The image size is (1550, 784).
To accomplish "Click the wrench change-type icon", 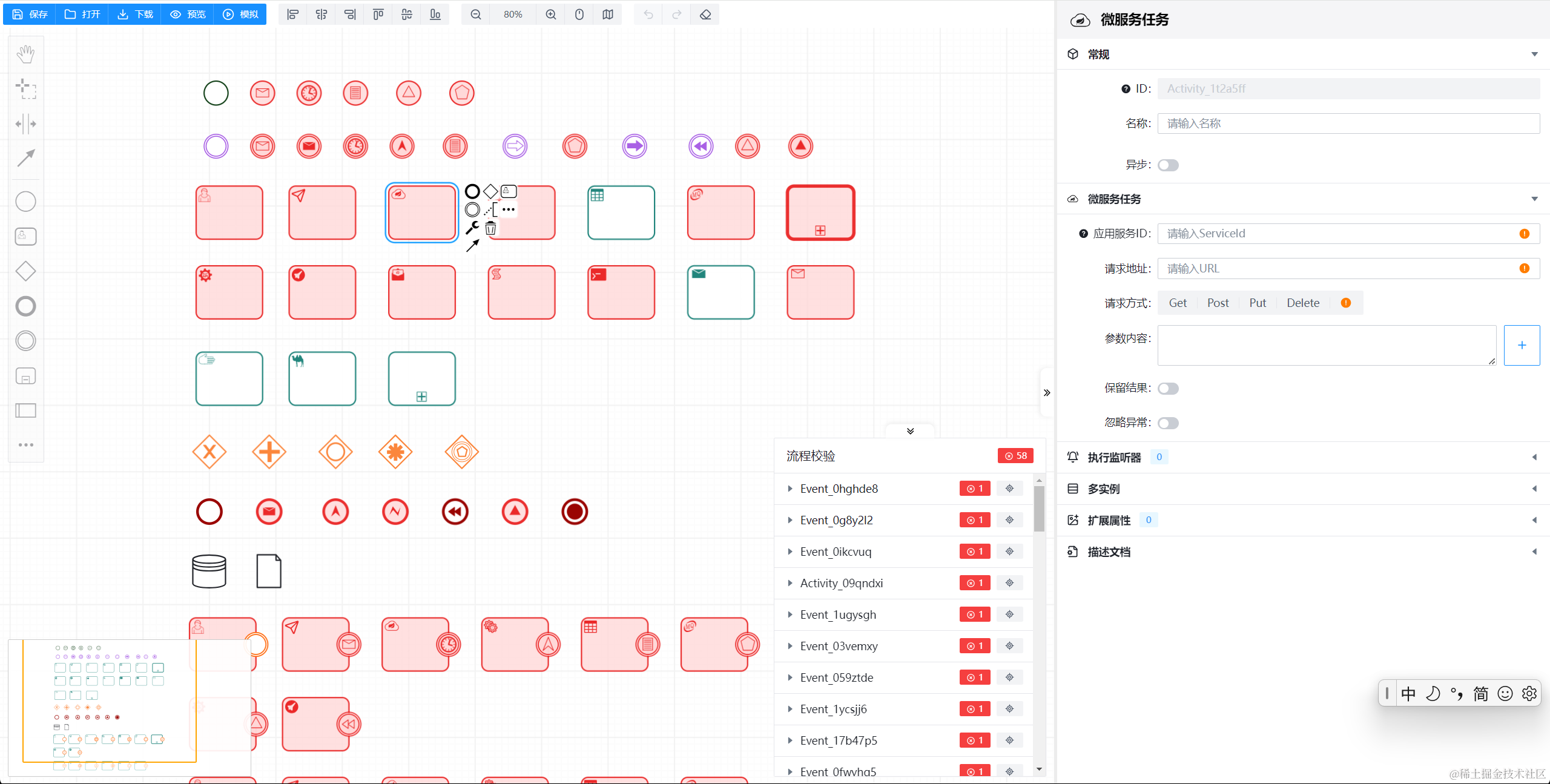I will (472, 228).
